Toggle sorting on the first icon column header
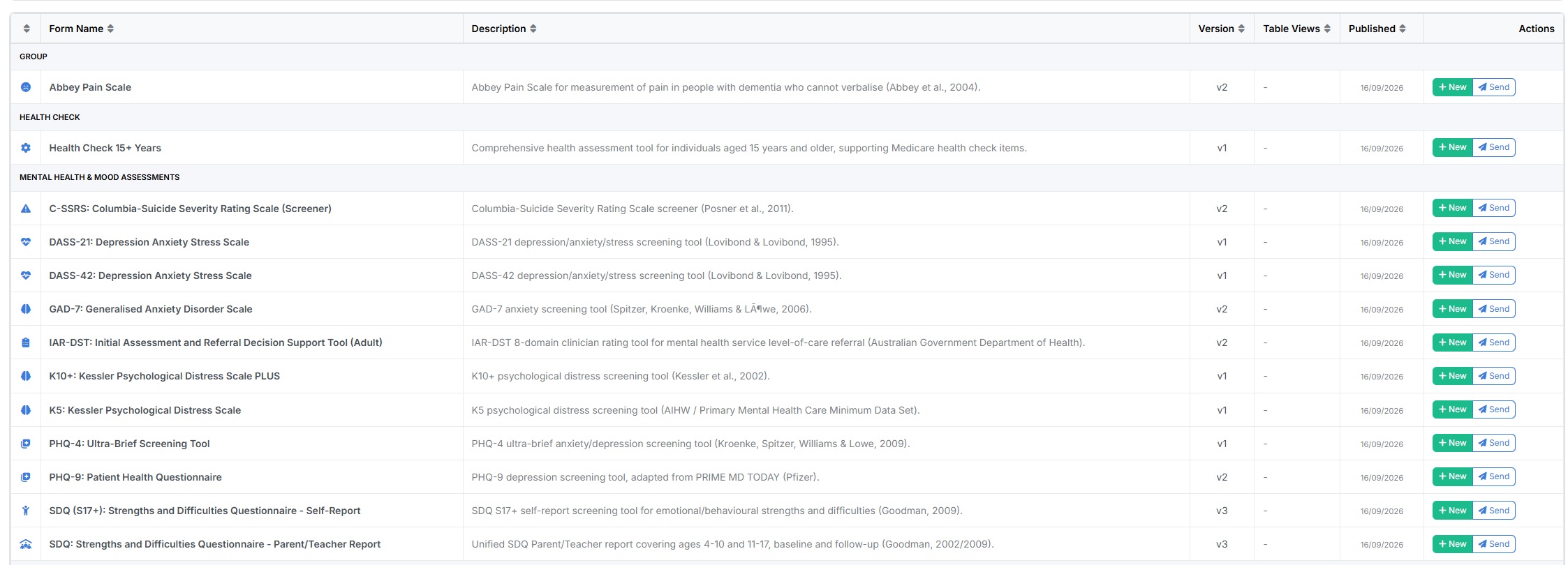Screen dimensions: 1568x565 27,29
